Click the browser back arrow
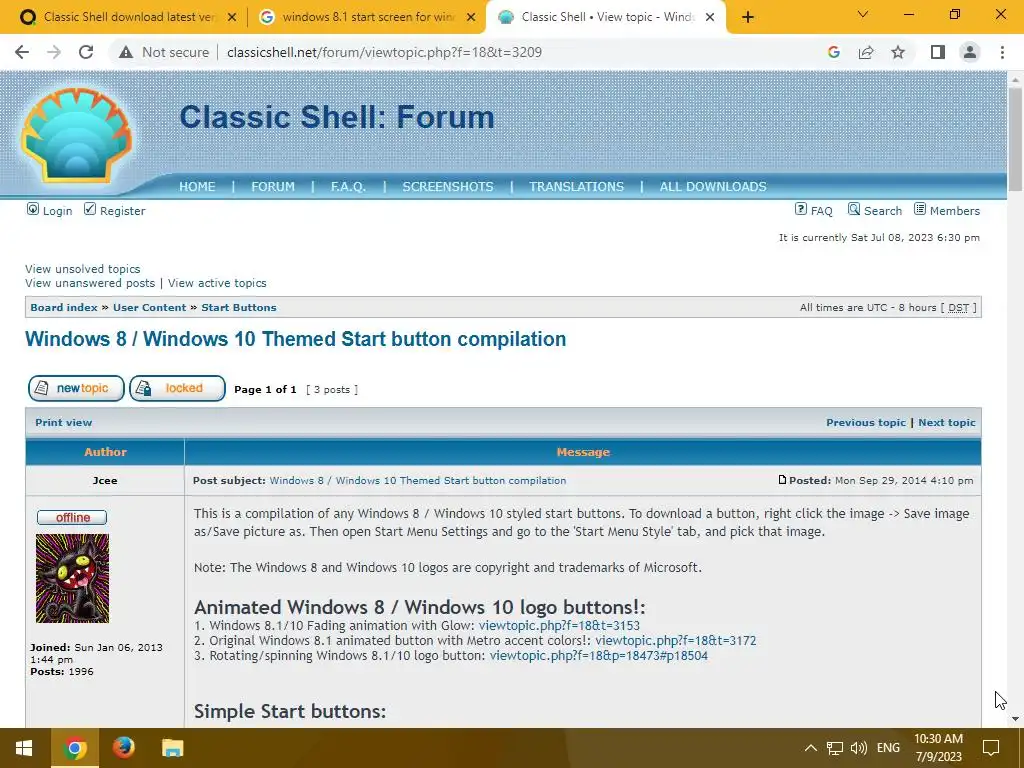This screenshot has width=1024, height=768. pyautogui.click(x=22, y=52)
